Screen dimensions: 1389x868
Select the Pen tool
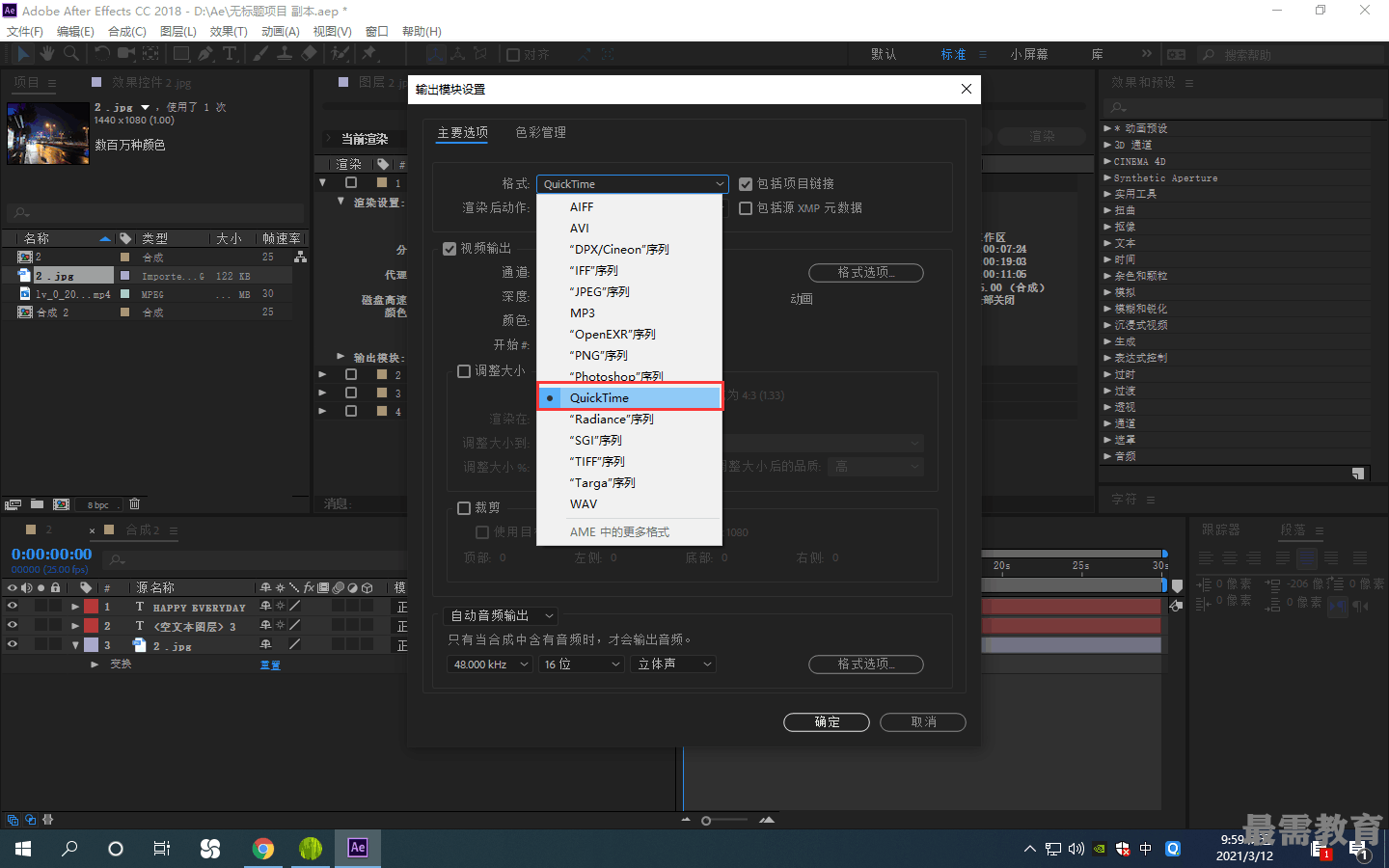click(205, 54)
